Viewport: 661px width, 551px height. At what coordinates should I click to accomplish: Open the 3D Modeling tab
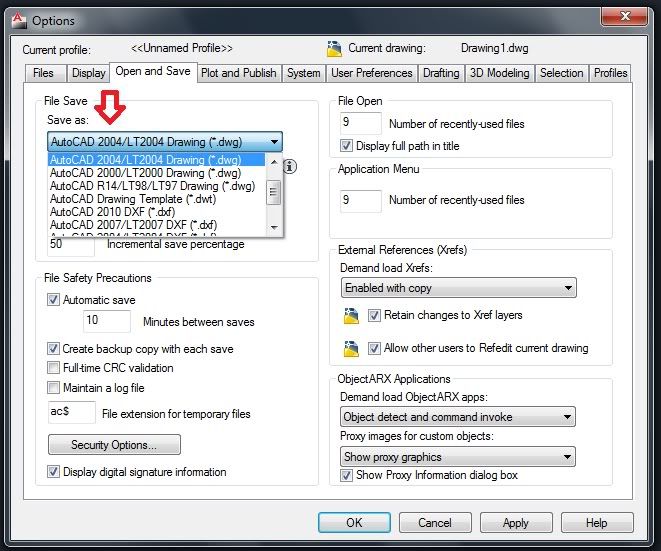(x=500, y=73)
